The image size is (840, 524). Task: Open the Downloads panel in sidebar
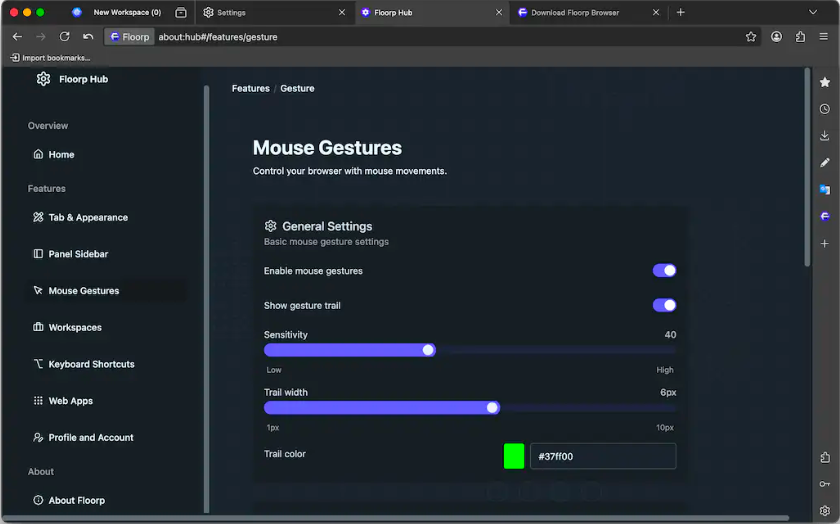pos(824,136)
